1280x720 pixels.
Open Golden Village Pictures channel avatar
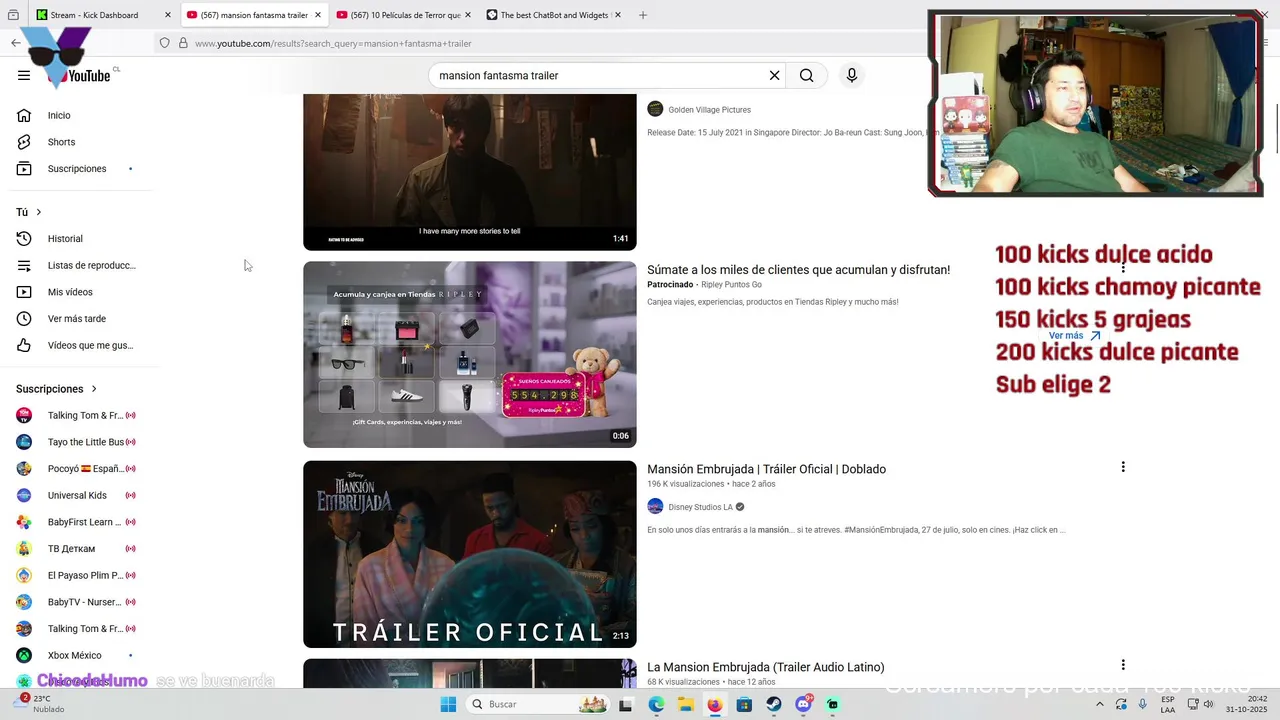pyautogui.click(x=655, y=109)
